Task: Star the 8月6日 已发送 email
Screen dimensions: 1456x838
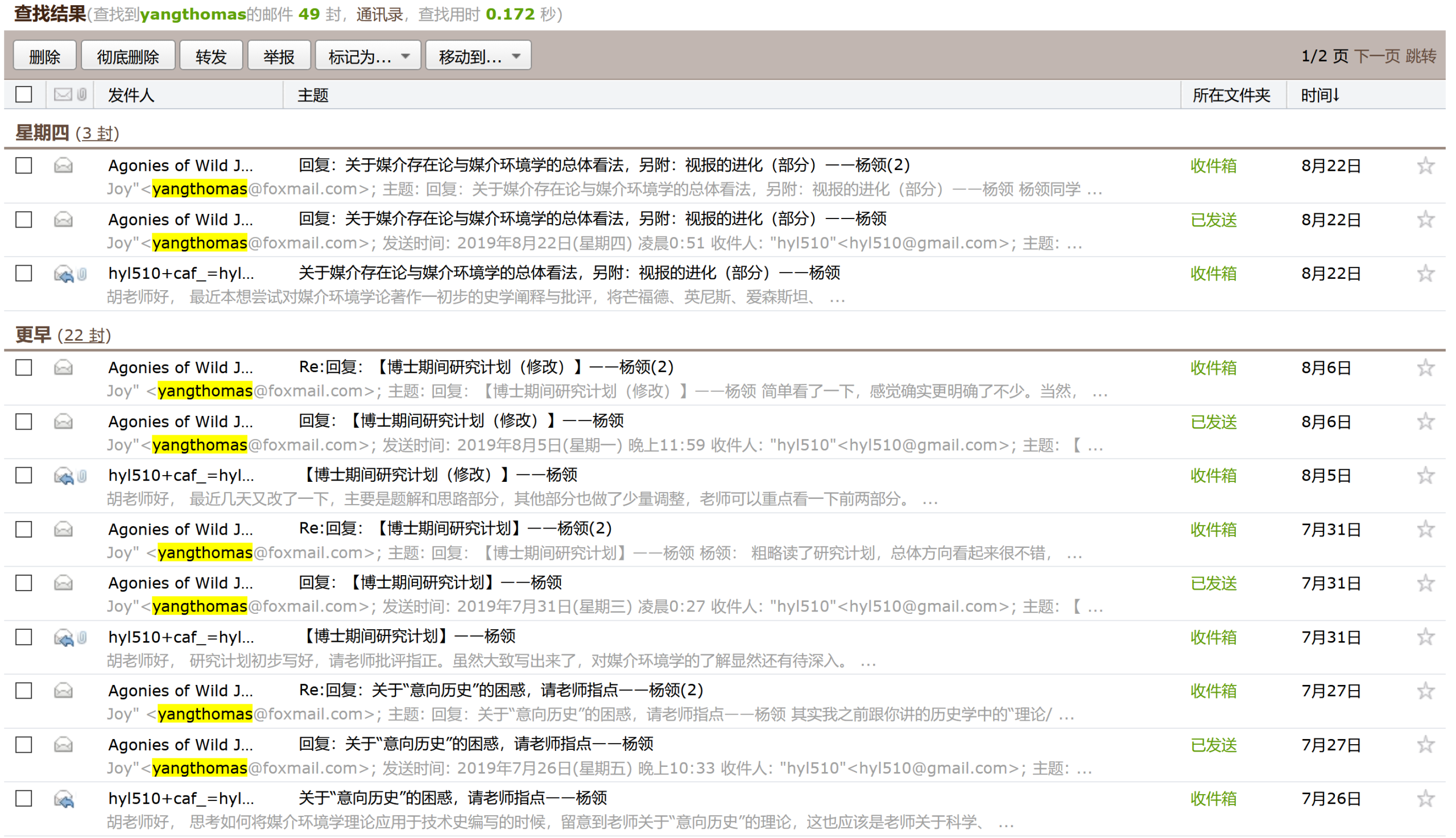Action: pyautogui.click(x=1424, y=422)
